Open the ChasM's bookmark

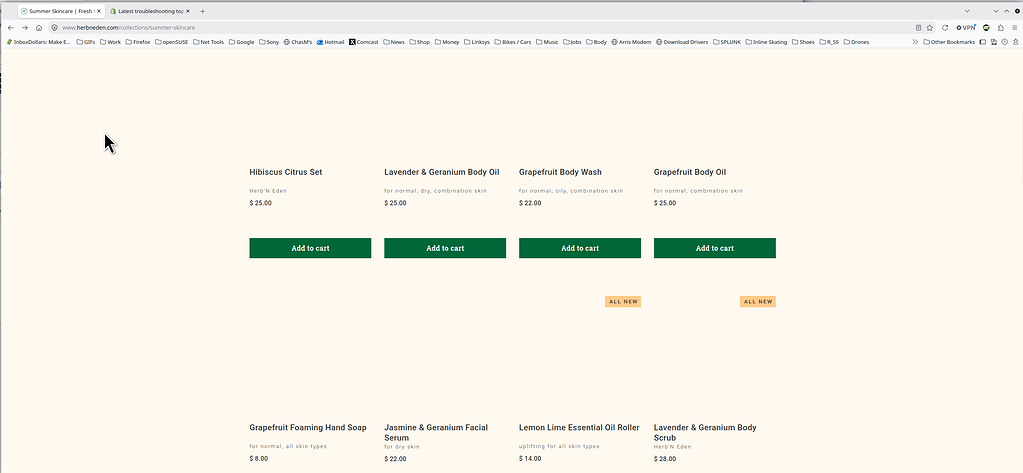[x=298, y=42]
